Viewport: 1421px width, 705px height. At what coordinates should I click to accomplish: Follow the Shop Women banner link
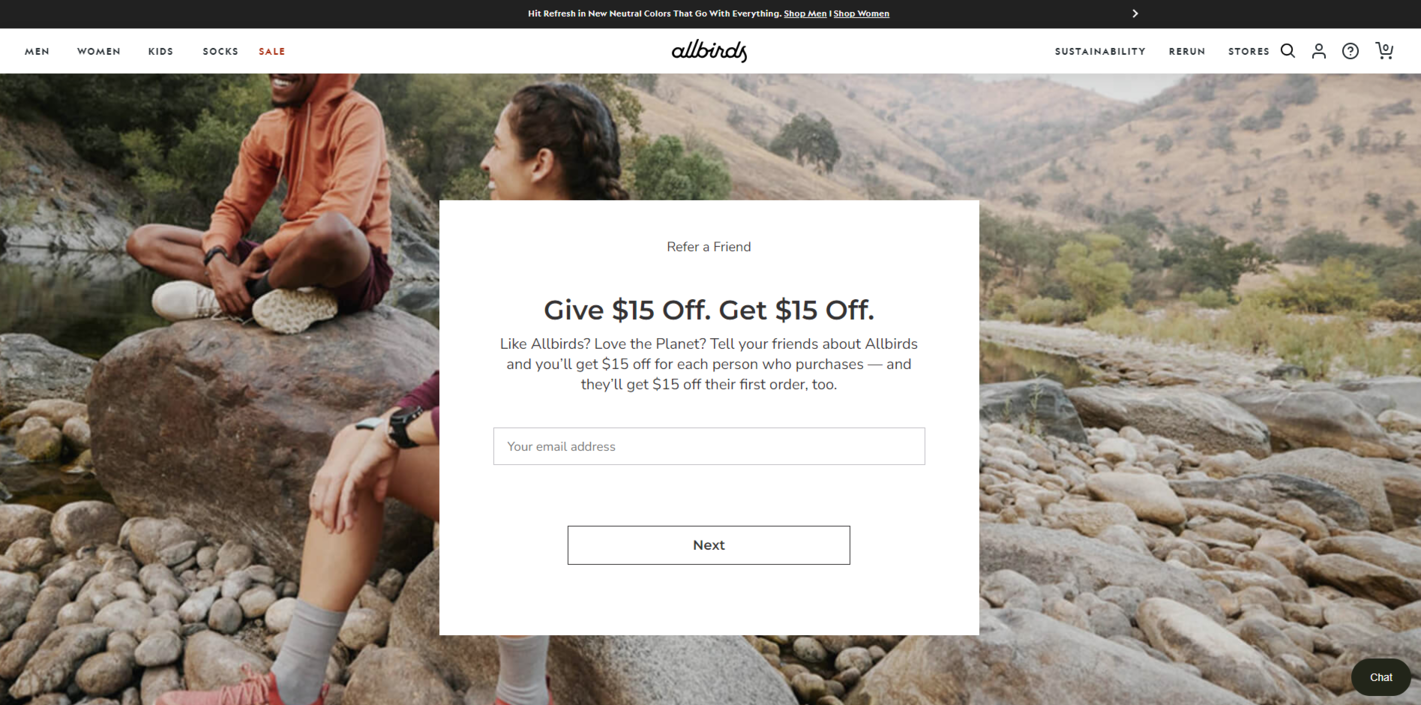coord(861,14)
